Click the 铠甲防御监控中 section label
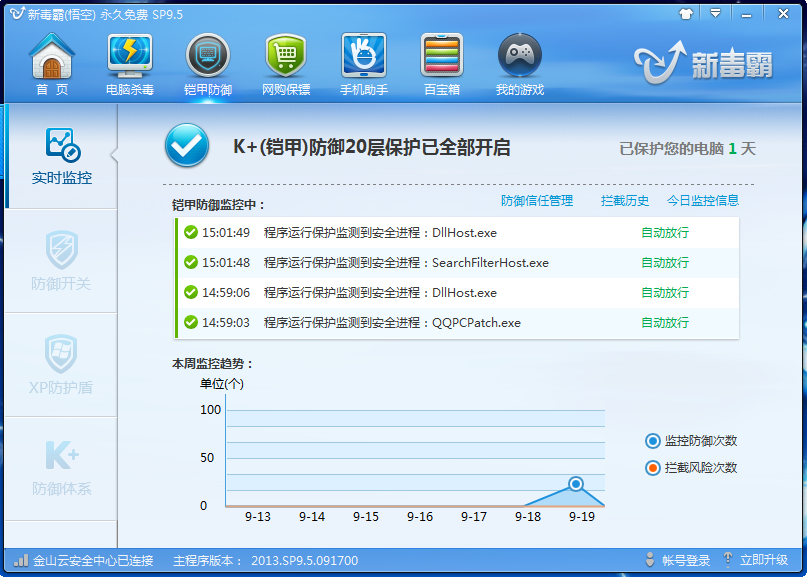The image size is (807, 577). click(218, 205)
